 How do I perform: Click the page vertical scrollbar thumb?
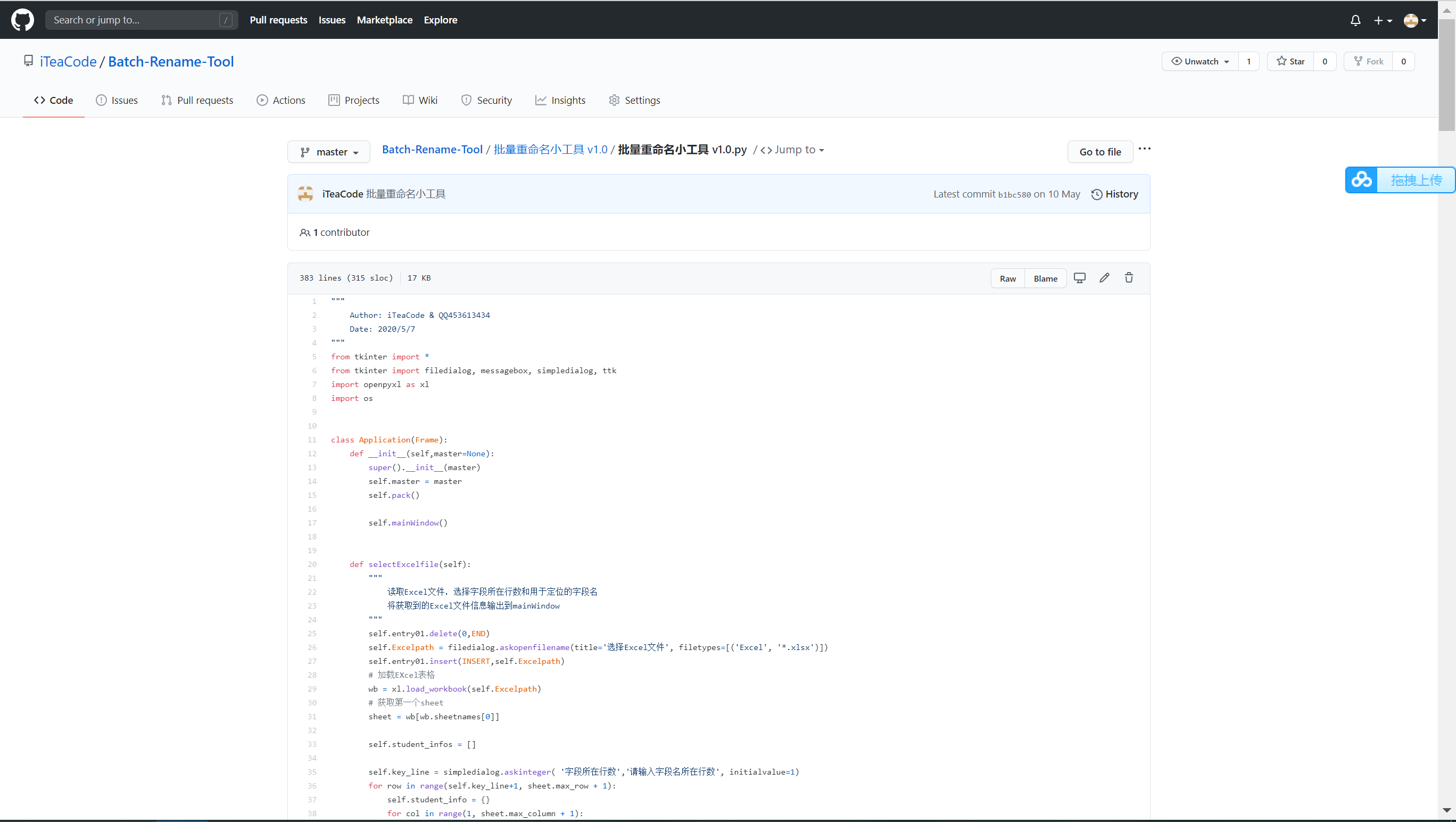point(1446,75)
